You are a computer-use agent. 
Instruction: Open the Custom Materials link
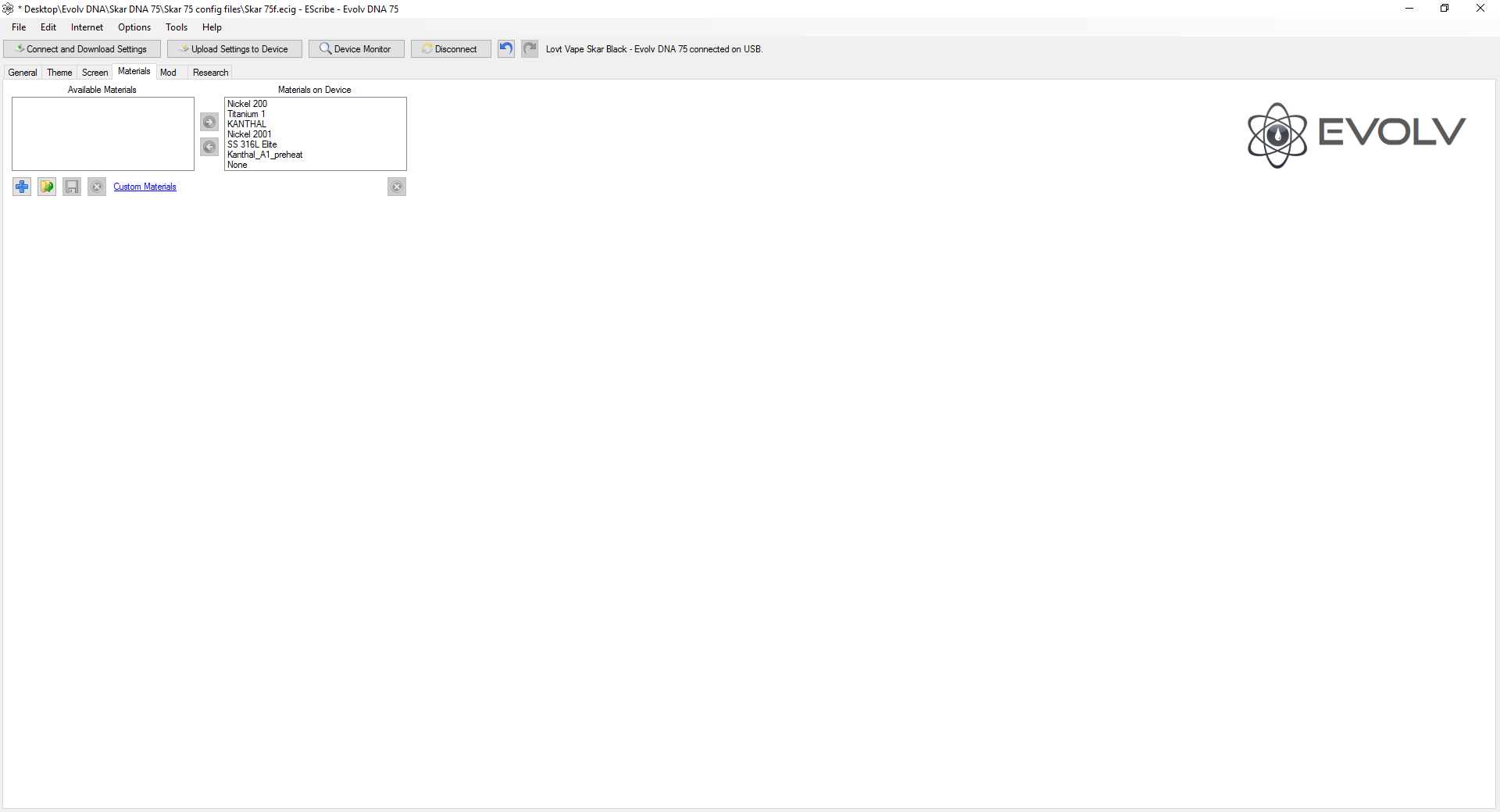[145, 187]
